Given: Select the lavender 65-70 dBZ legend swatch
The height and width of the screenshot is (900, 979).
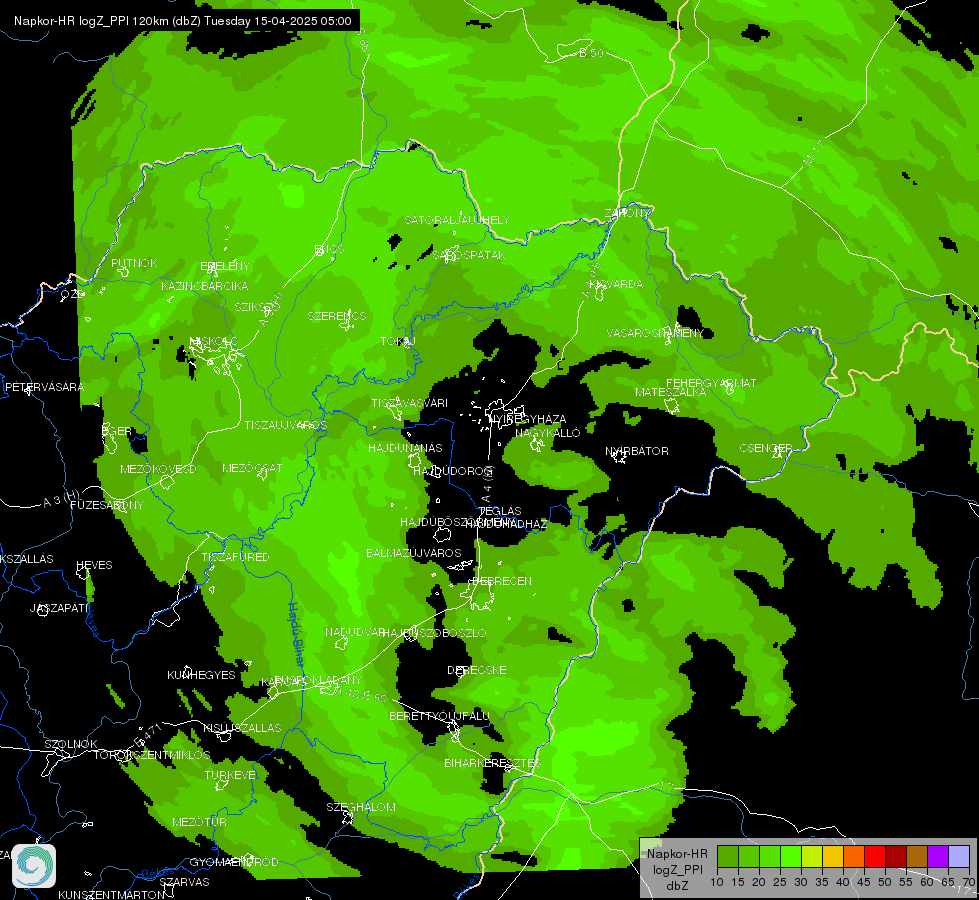Looking at the screenshot, I should pos(959,857).
